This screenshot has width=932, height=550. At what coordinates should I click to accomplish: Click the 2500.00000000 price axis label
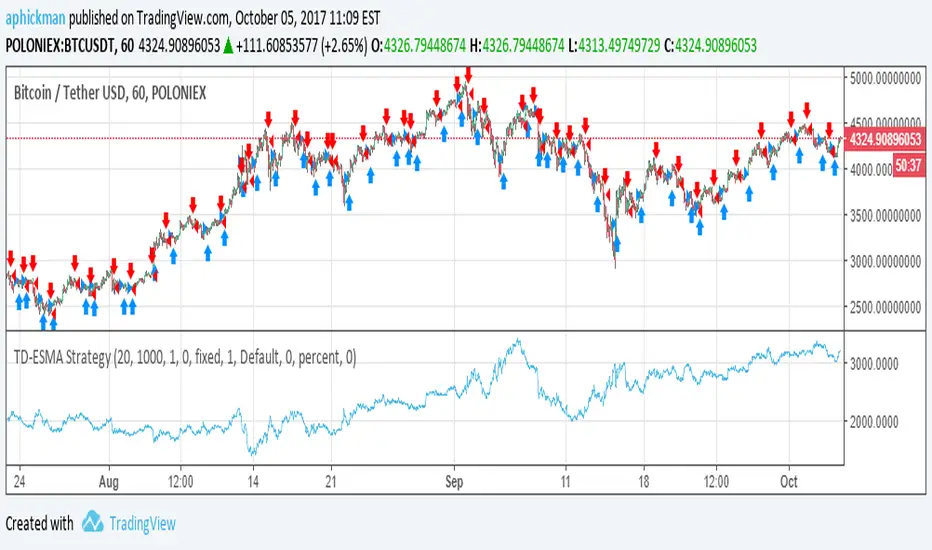pos(885,307)
